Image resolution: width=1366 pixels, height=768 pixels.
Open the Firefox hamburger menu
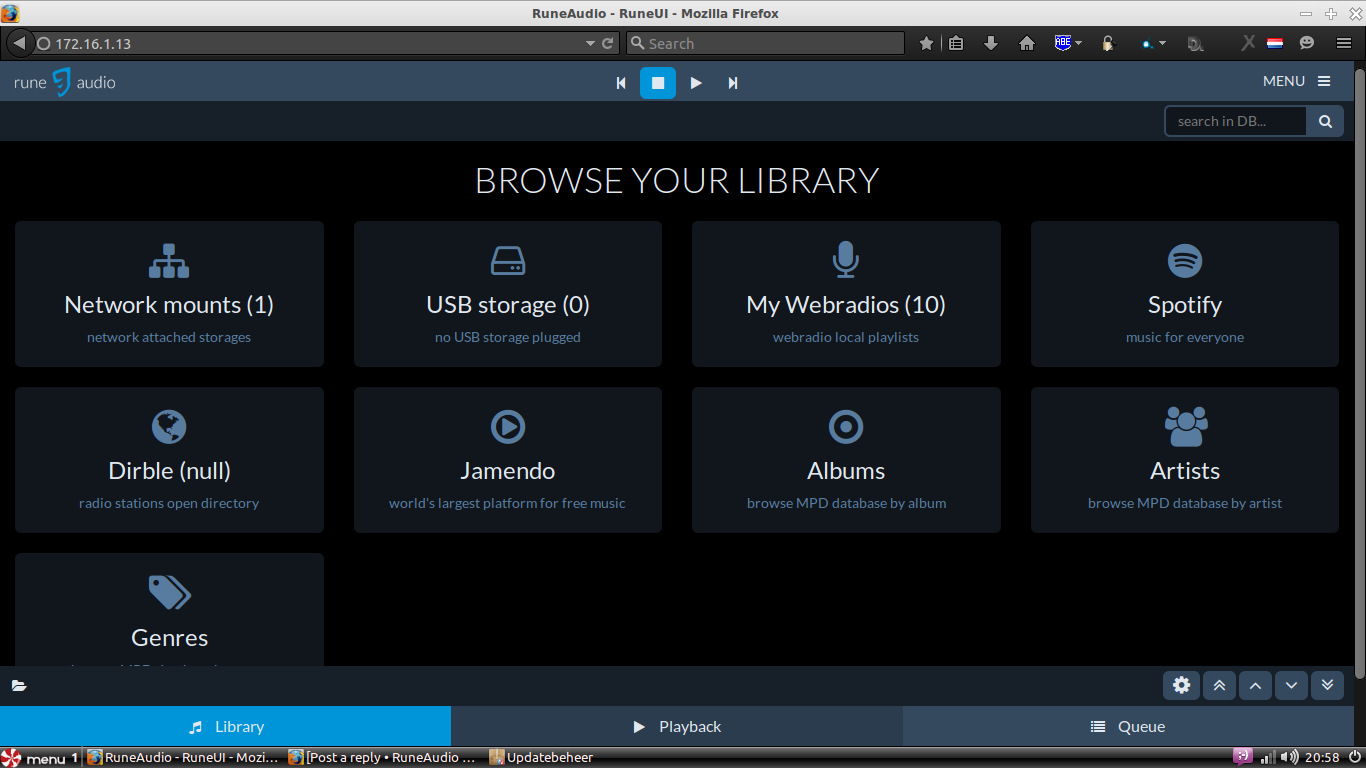1344,43
